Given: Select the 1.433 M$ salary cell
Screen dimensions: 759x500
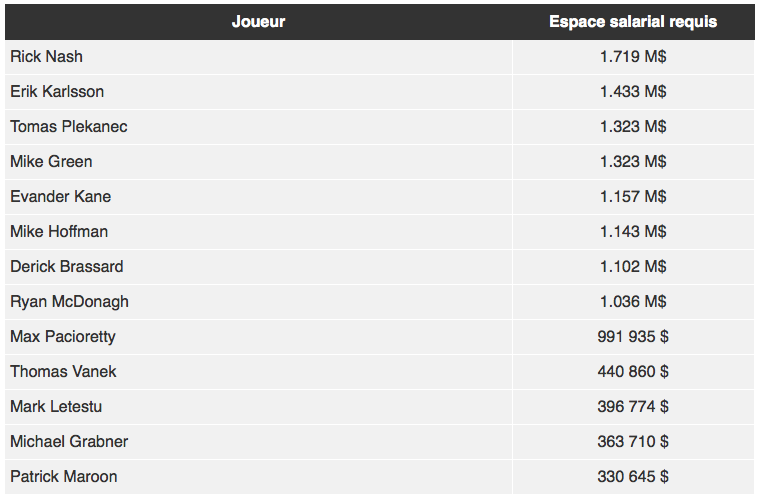Looking at the screenshot, I should coord(633,92).
